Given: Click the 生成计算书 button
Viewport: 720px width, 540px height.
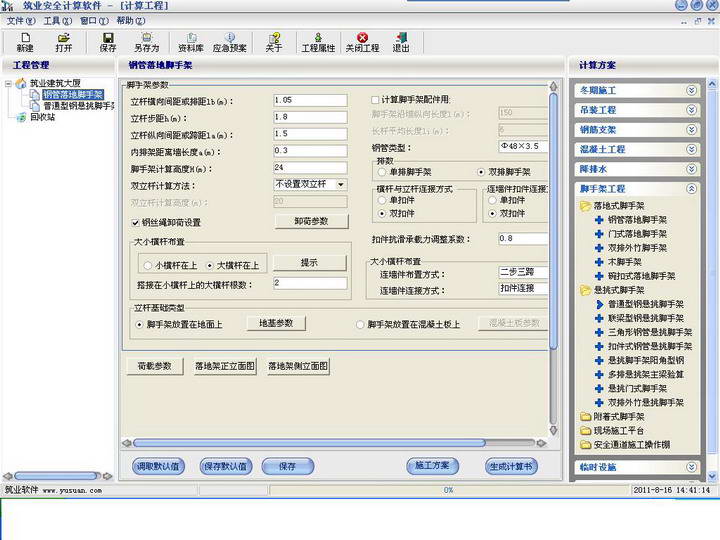Looking at the screenshot, I should pyautogui.click(x=511, y=466).
